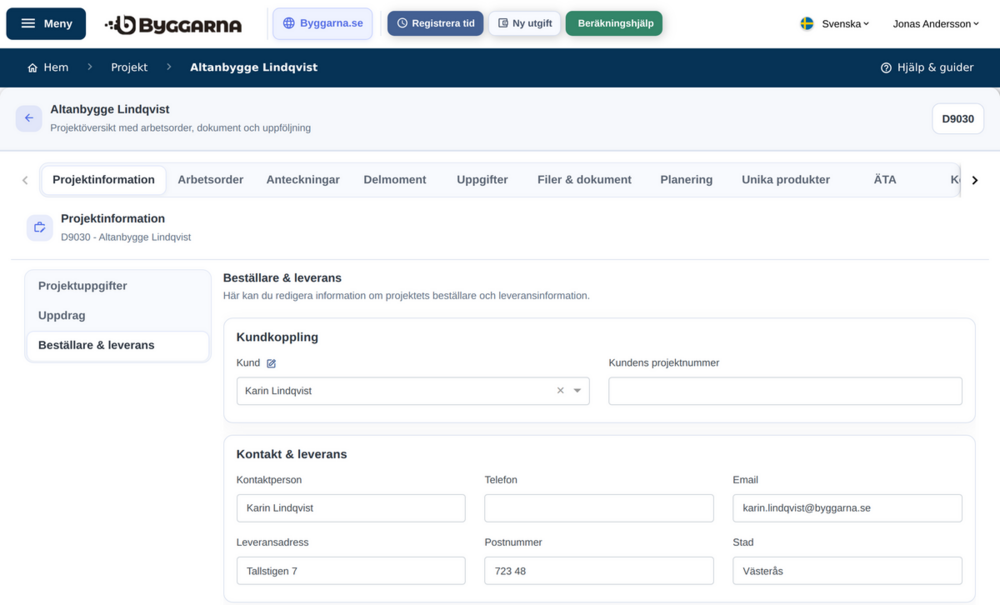The width and height of the screenshot is (1000, 605).
Task: Click the Leveransadress field
Action: (x=351, y=571)
